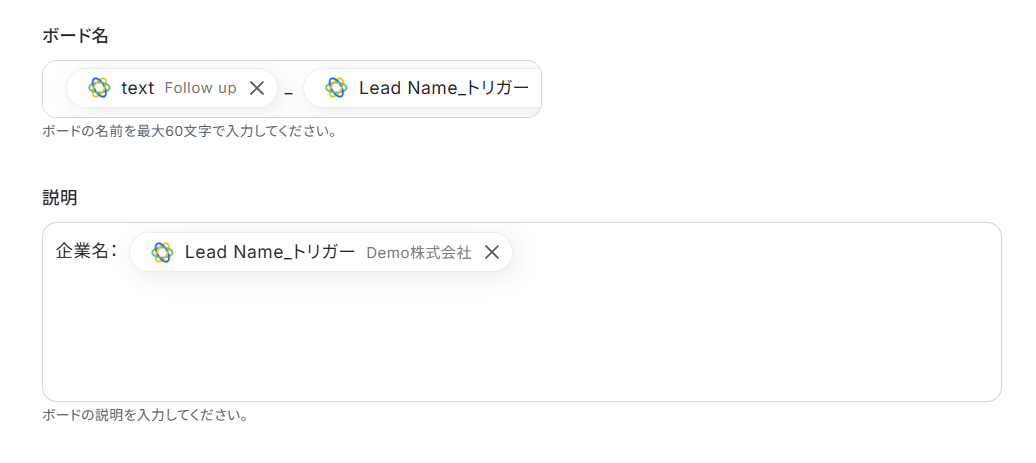Click the colorful icon on text chip
Image resolution: width=1036 pixels, height=463 pixels.
click(99, 88)
